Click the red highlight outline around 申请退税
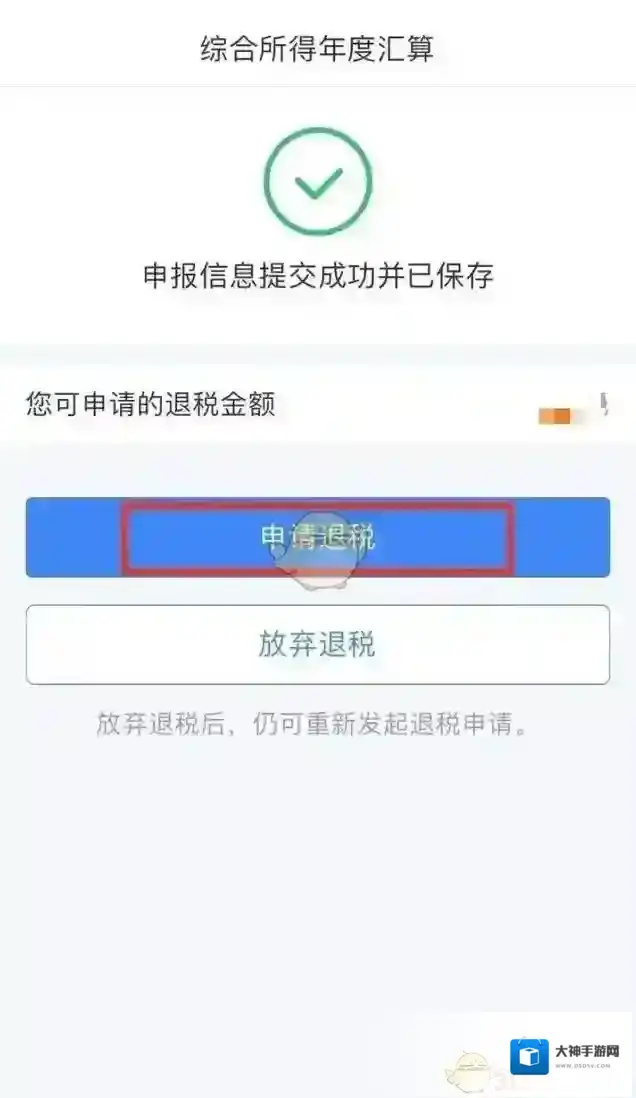Viewport: 636px width, 1098px height. [317, 538]
